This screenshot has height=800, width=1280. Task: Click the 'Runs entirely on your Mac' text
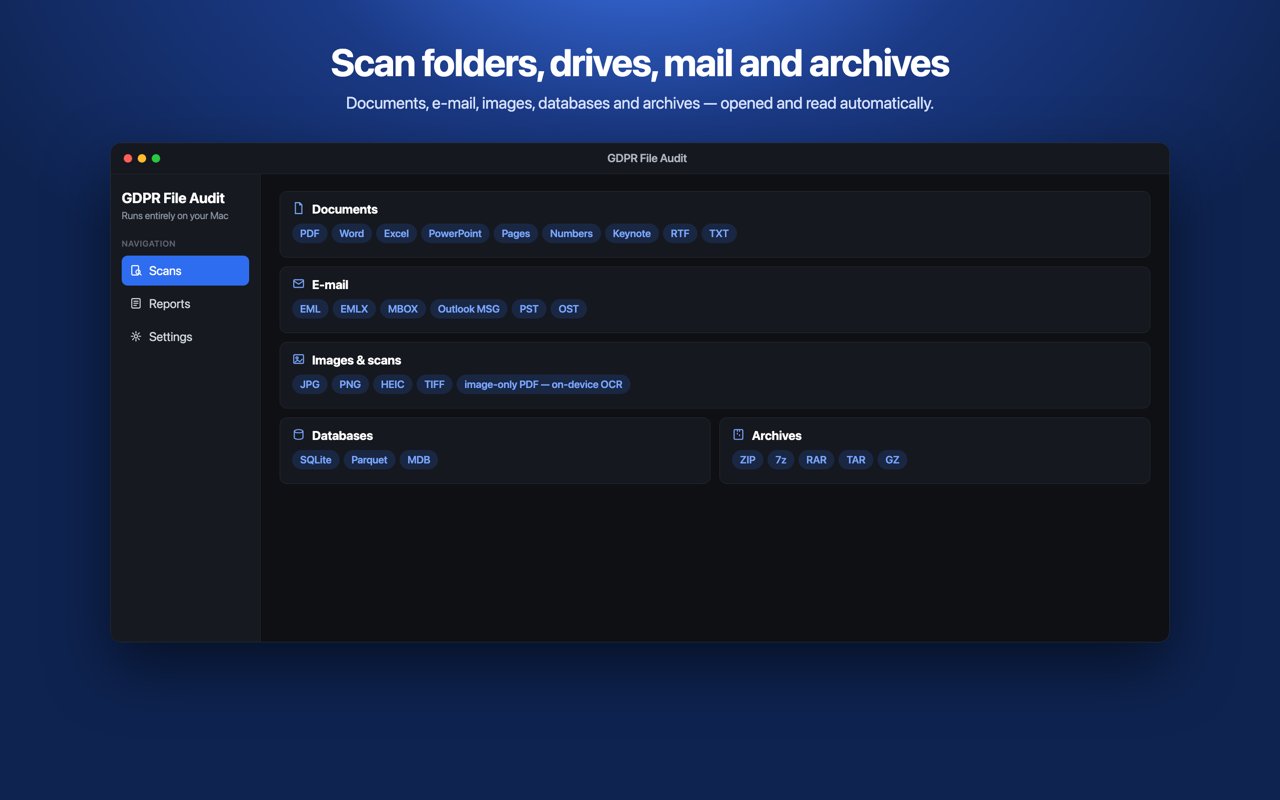click(x=175, y=216)
